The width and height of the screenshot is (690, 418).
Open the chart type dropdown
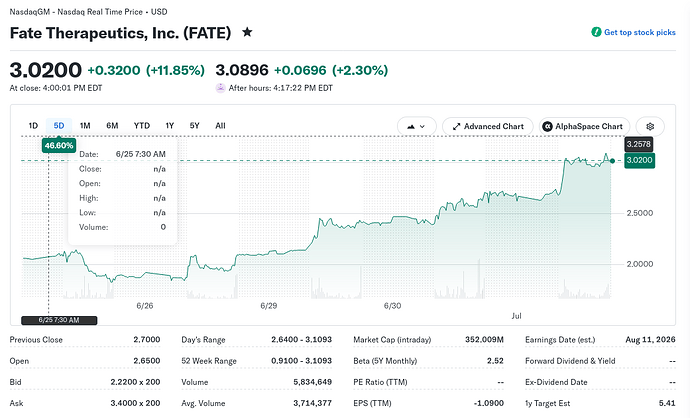pos(416,126)
